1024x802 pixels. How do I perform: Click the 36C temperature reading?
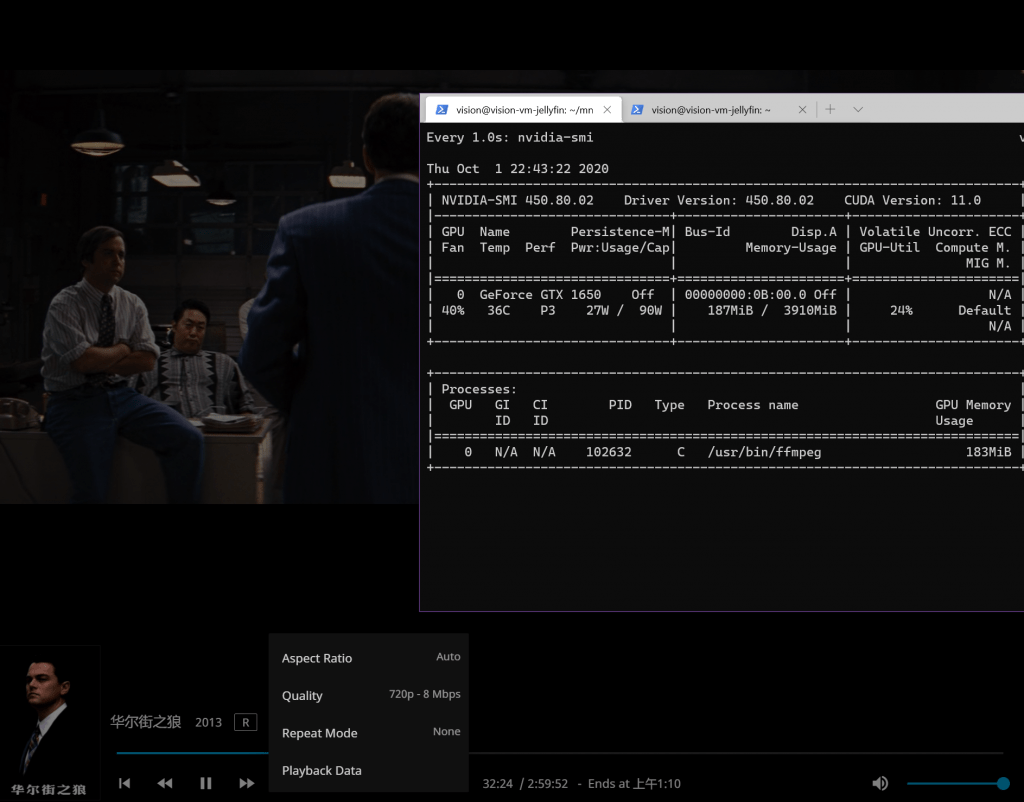(x=498, y=310)
